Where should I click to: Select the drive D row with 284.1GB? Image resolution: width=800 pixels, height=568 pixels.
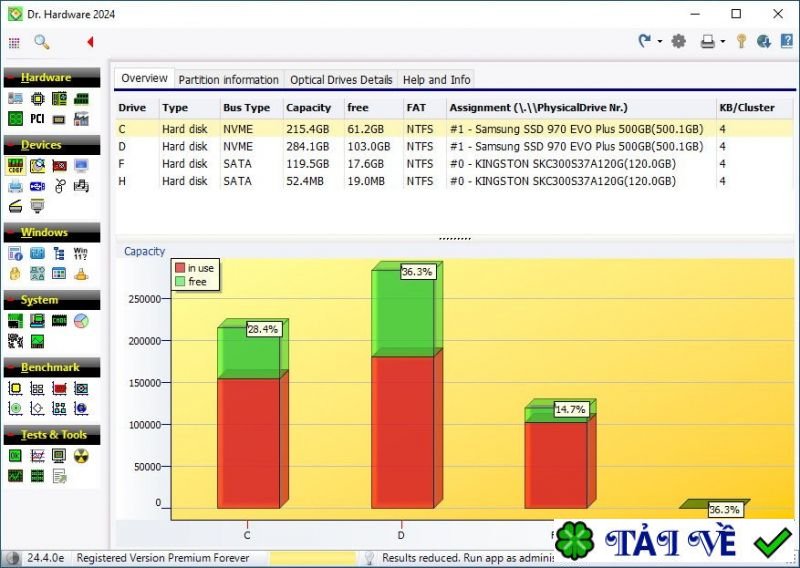(454, 146)
